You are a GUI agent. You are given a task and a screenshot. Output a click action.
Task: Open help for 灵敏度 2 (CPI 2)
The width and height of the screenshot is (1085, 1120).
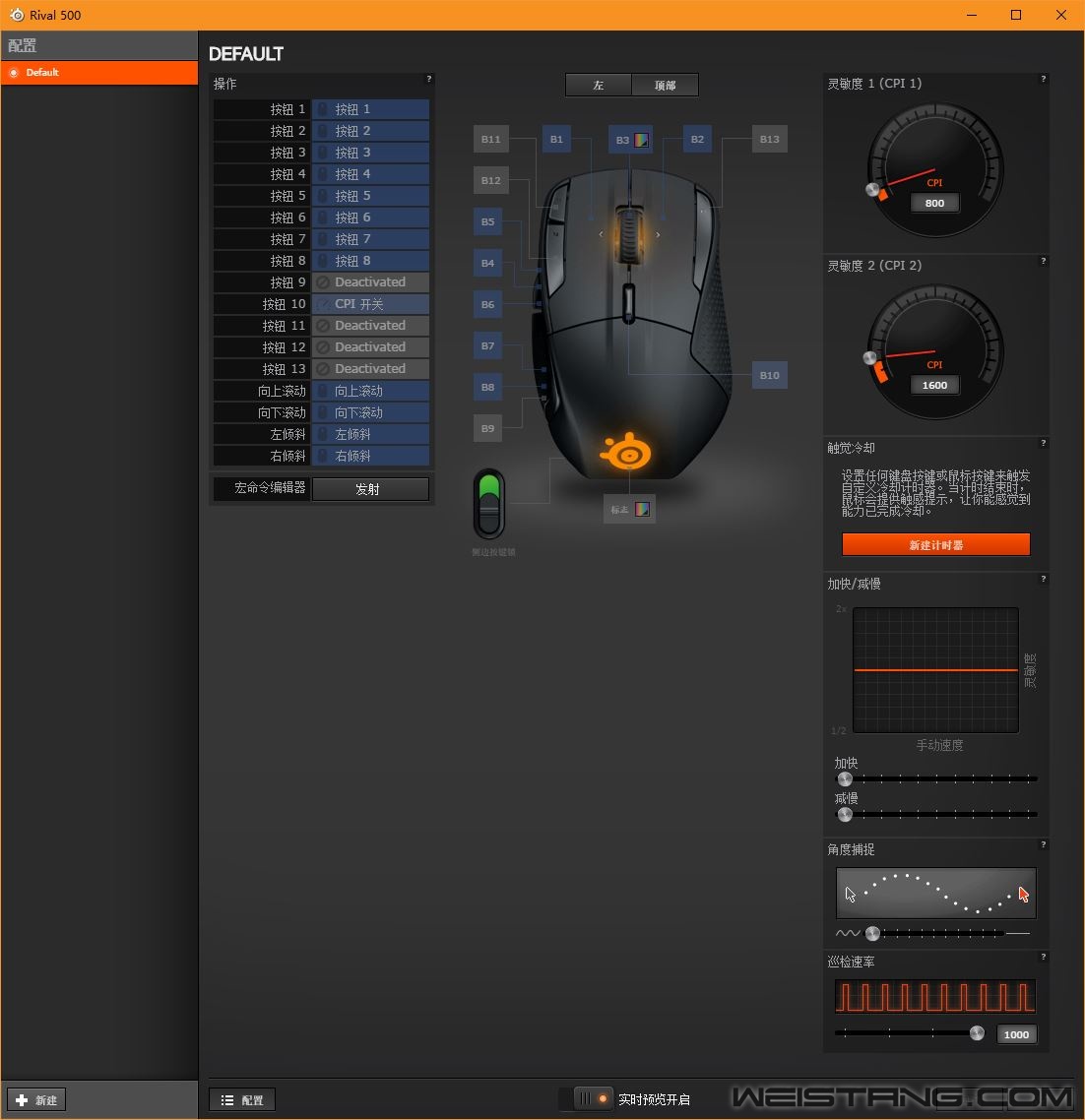1044,261
